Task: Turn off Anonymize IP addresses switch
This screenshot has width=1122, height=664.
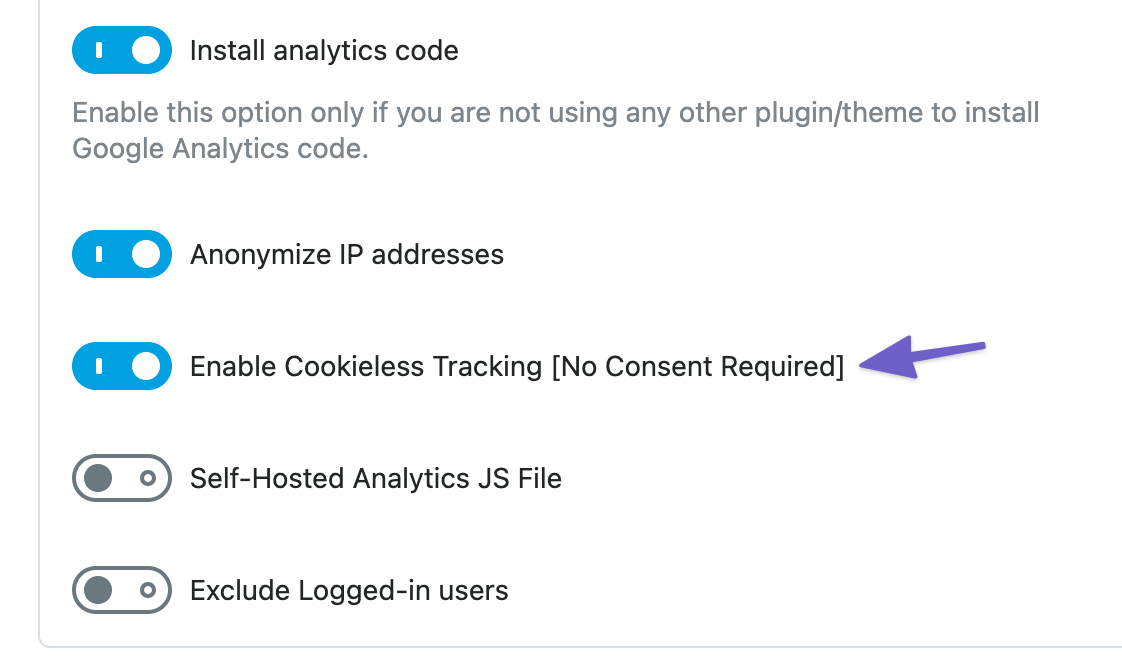Action: [122, 254]
